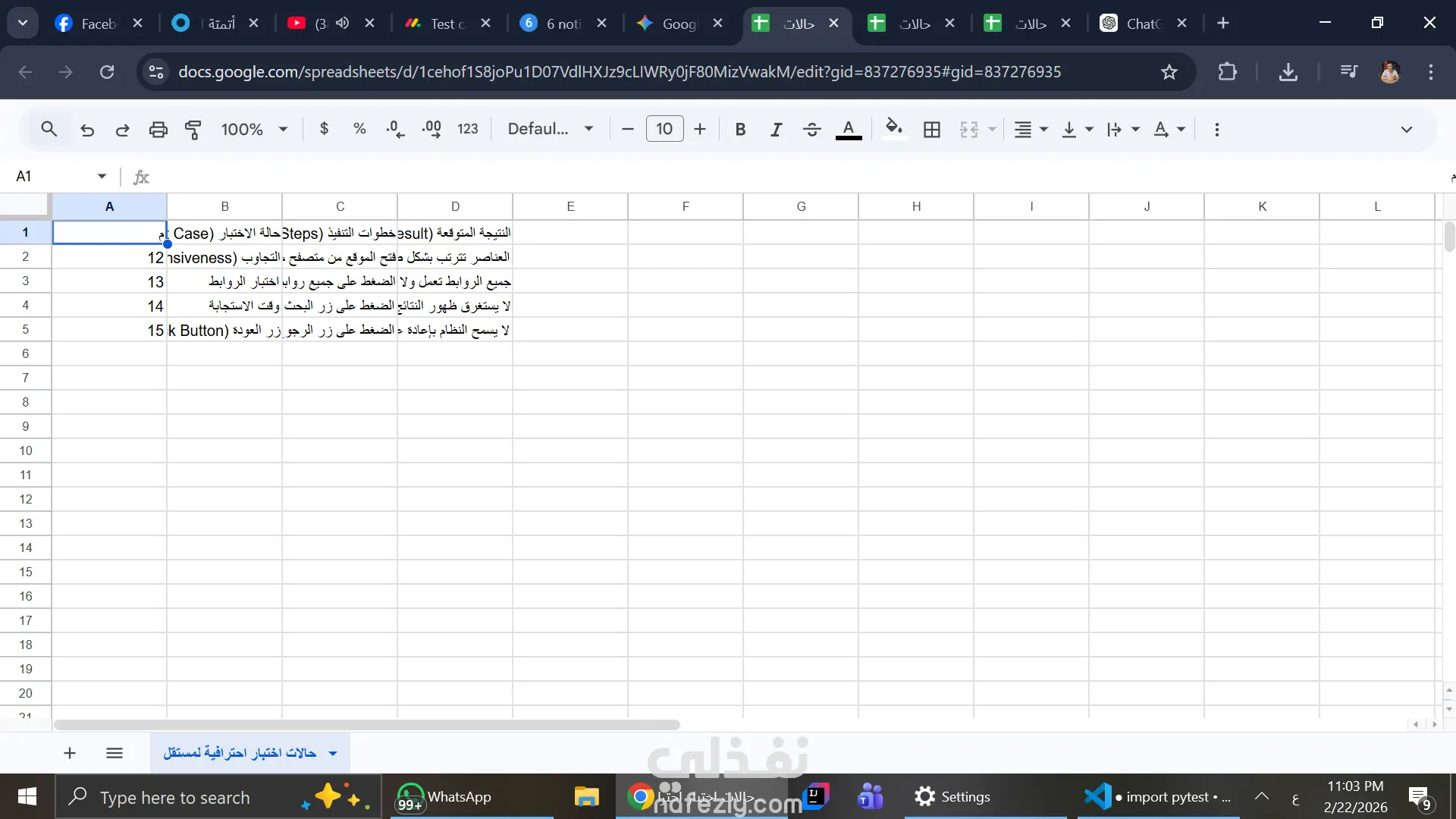Screen dimensions: 1456x819
Task: Toggle Bold formatting
Action: click(740, 130)
